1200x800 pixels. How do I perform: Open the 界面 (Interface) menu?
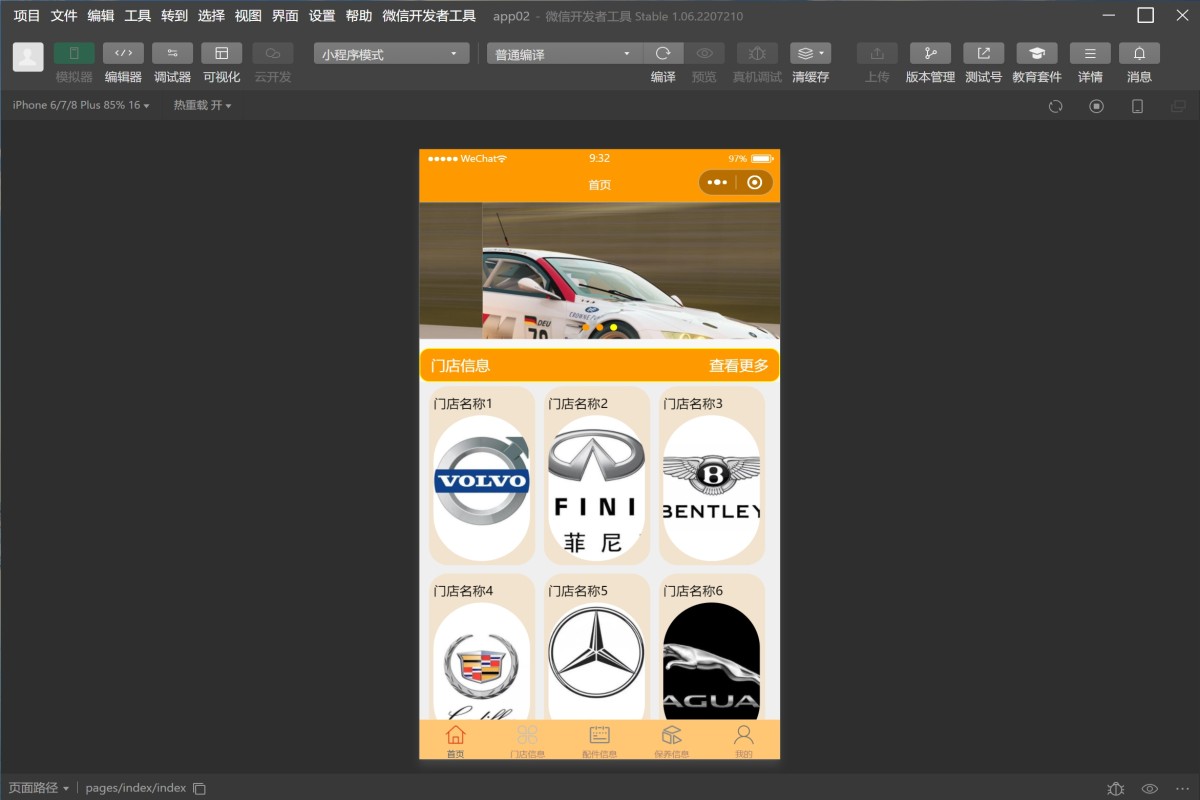285,16
